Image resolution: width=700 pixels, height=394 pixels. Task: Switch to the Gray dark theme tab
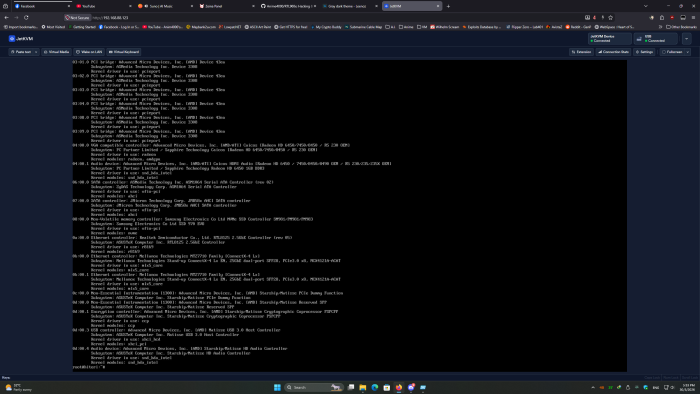tap(350, 6)
